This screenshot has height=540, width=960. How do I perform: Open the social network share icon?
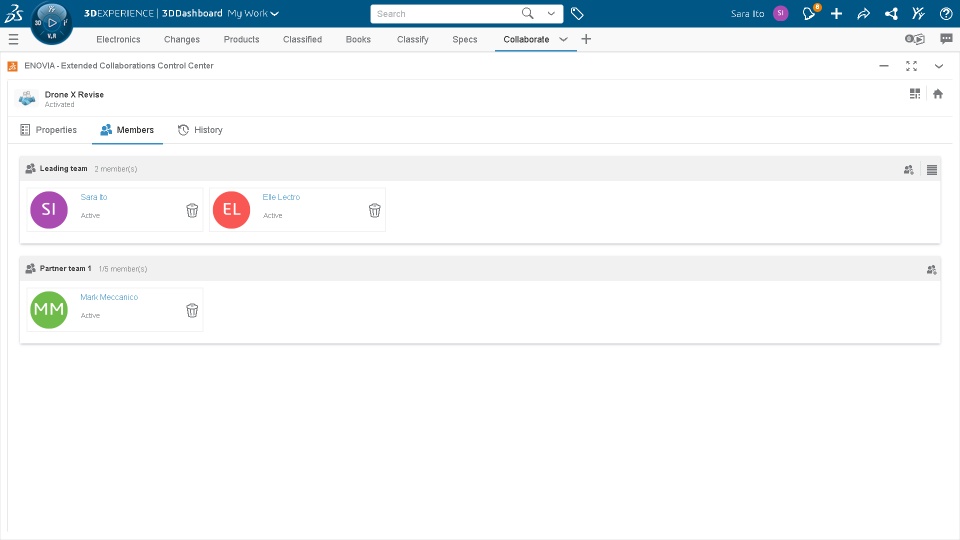coord(891,13)
